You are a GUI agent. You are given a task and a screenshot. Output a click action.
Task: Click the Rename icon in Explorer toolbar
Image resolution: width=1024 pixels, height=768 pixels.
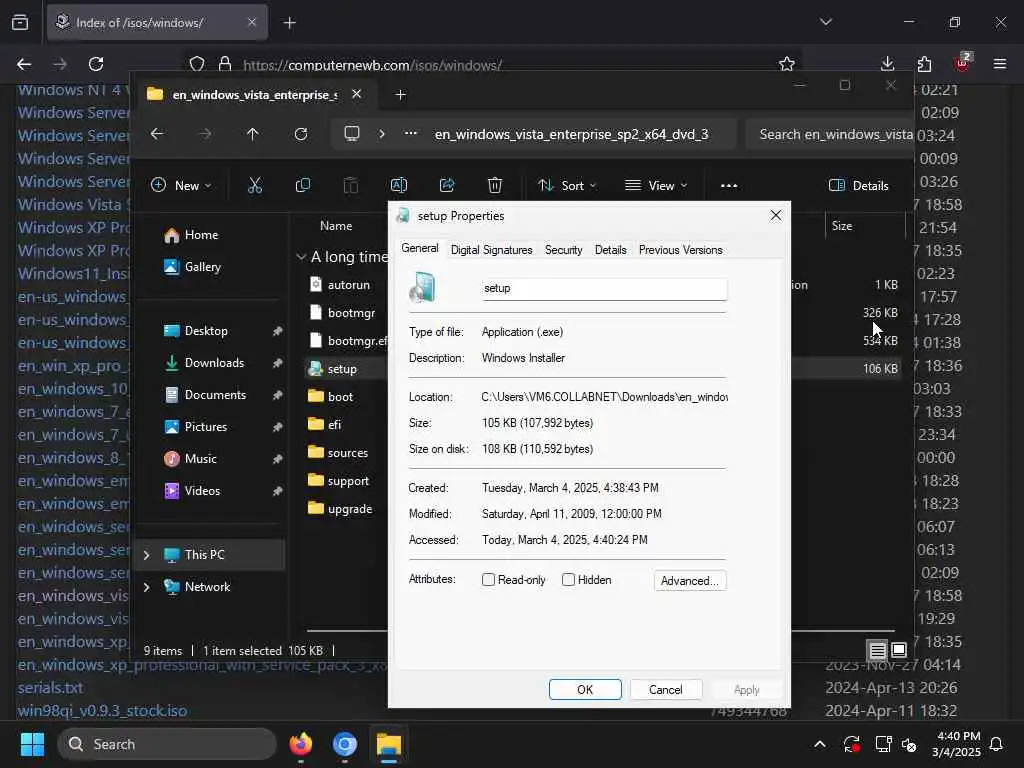click(398, 185)
